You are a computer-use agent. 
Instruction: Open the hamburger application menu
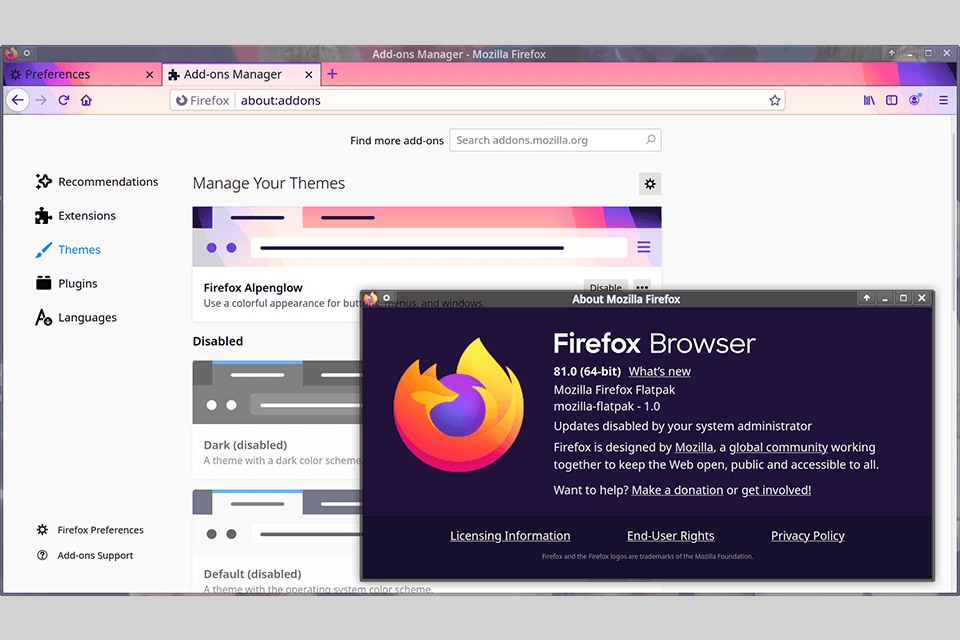pyautogui.click(x=943, y=100)
